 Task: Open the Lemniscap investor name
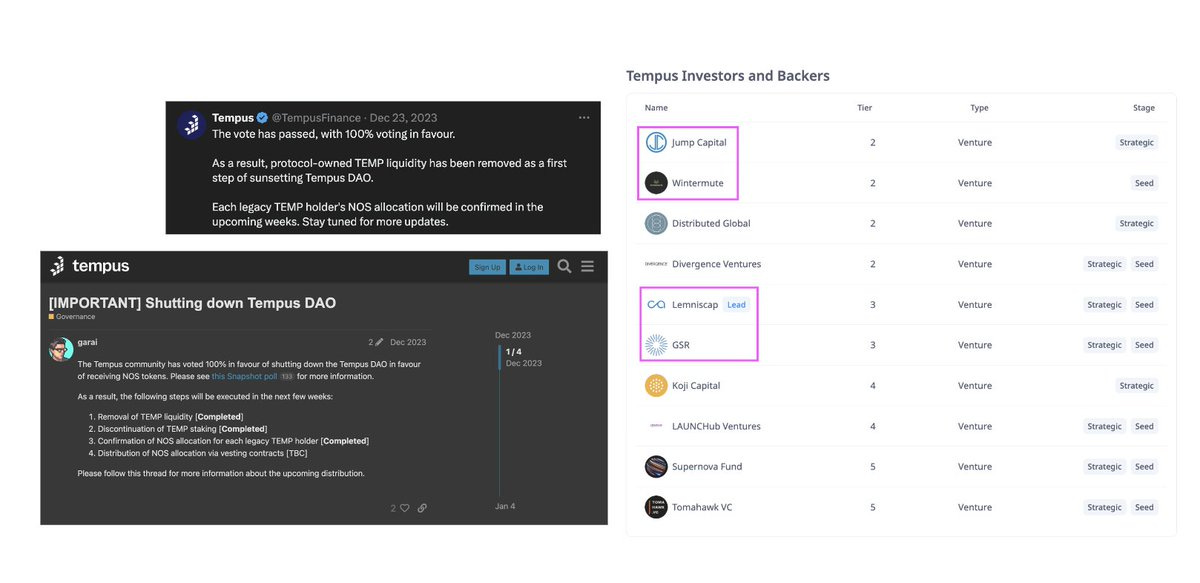click(x=695, y=304)
